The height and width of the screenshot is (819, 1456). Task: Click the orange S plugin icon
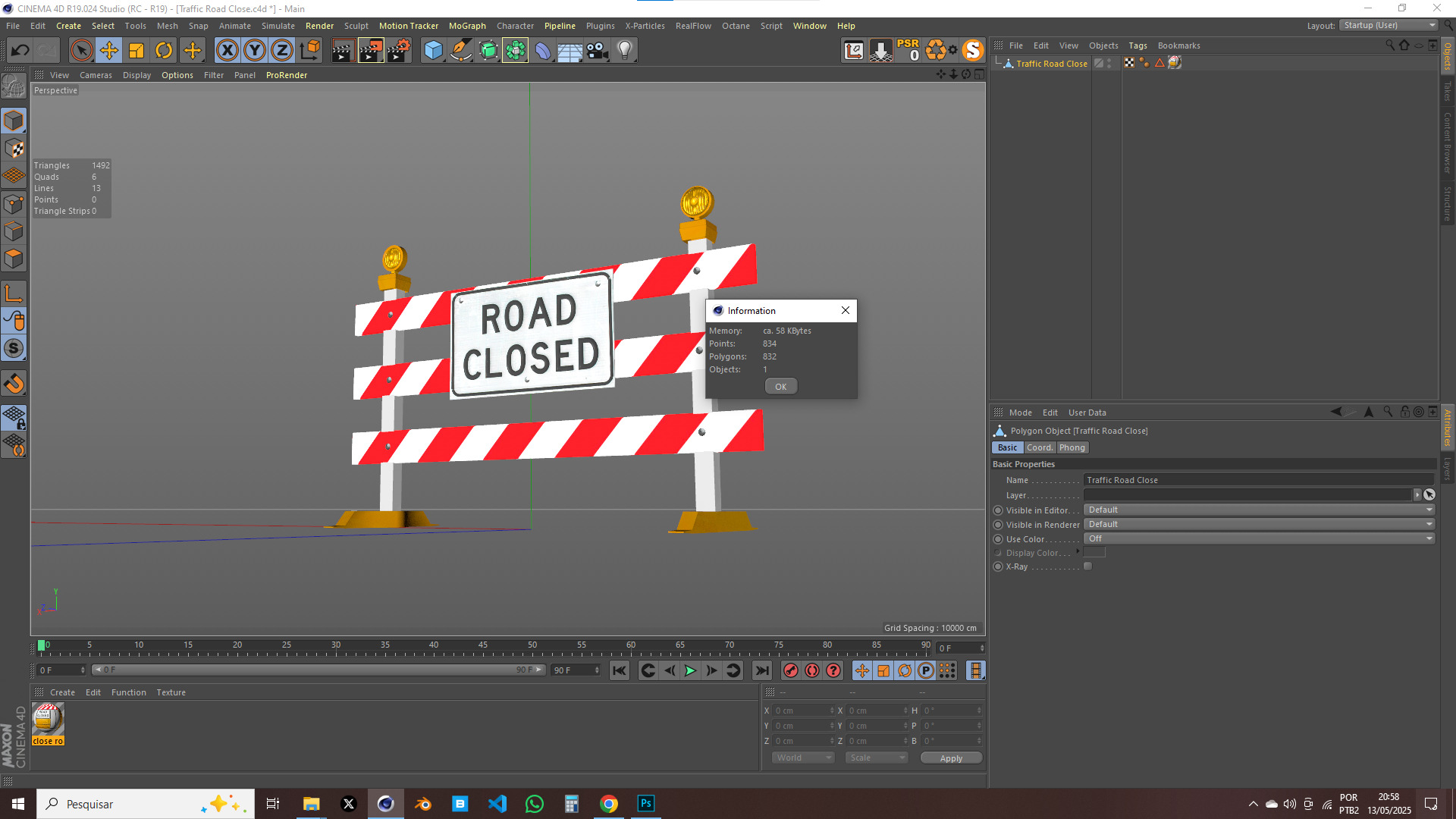tap(973, 50)
